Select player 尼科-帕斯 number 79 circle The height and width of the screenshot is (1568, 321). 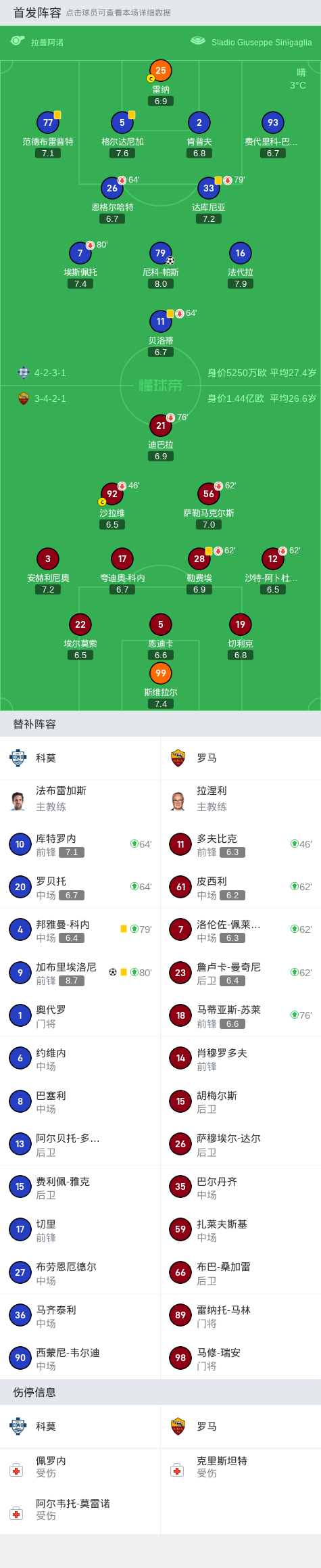(161, 253)
